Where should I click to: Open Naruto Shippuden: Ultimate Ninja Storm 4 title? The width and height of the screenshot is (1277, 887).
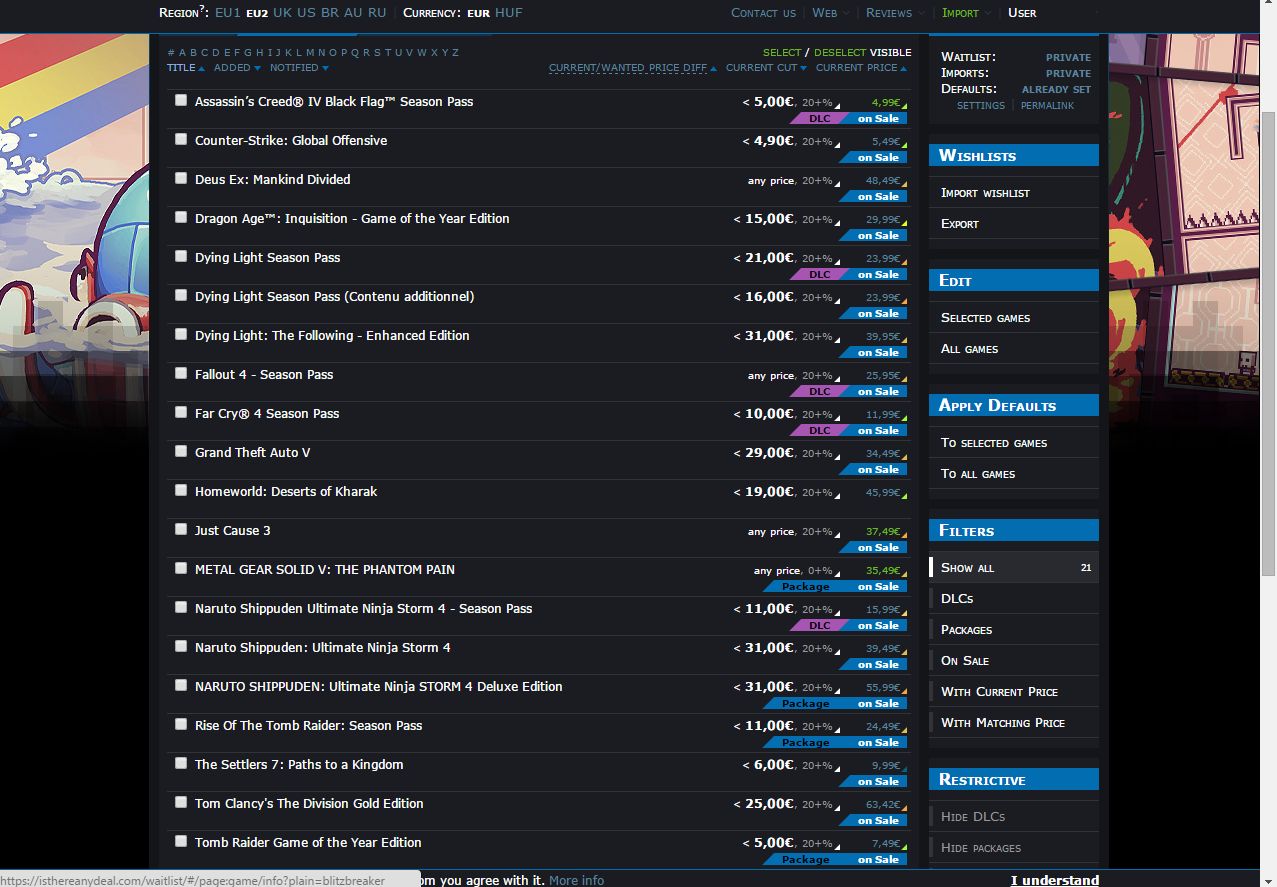(322, 648)
